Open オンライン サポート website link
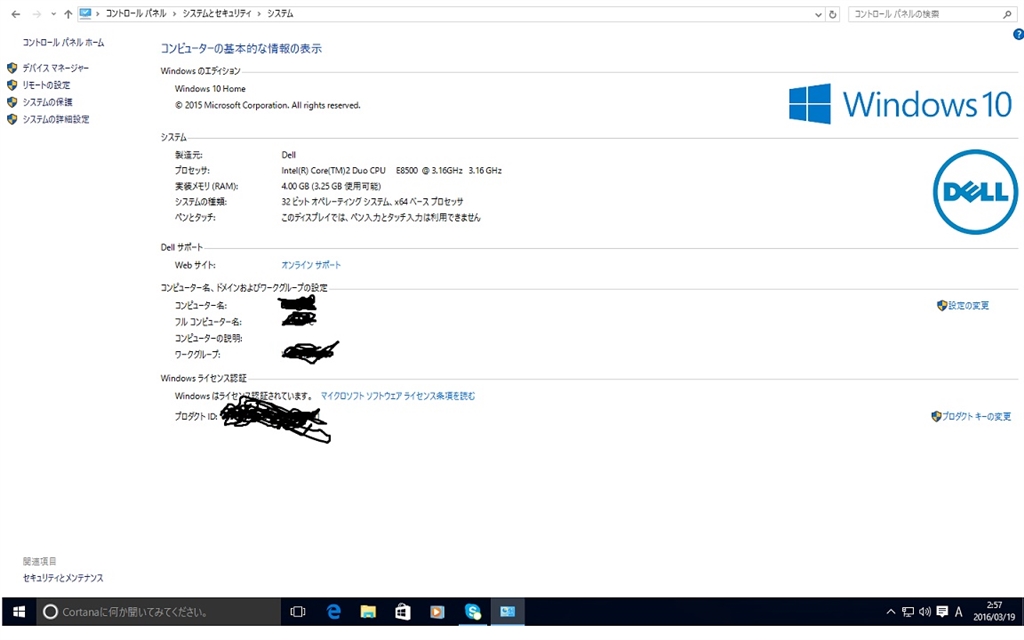The image size is (1024, 640). (311, 265)
